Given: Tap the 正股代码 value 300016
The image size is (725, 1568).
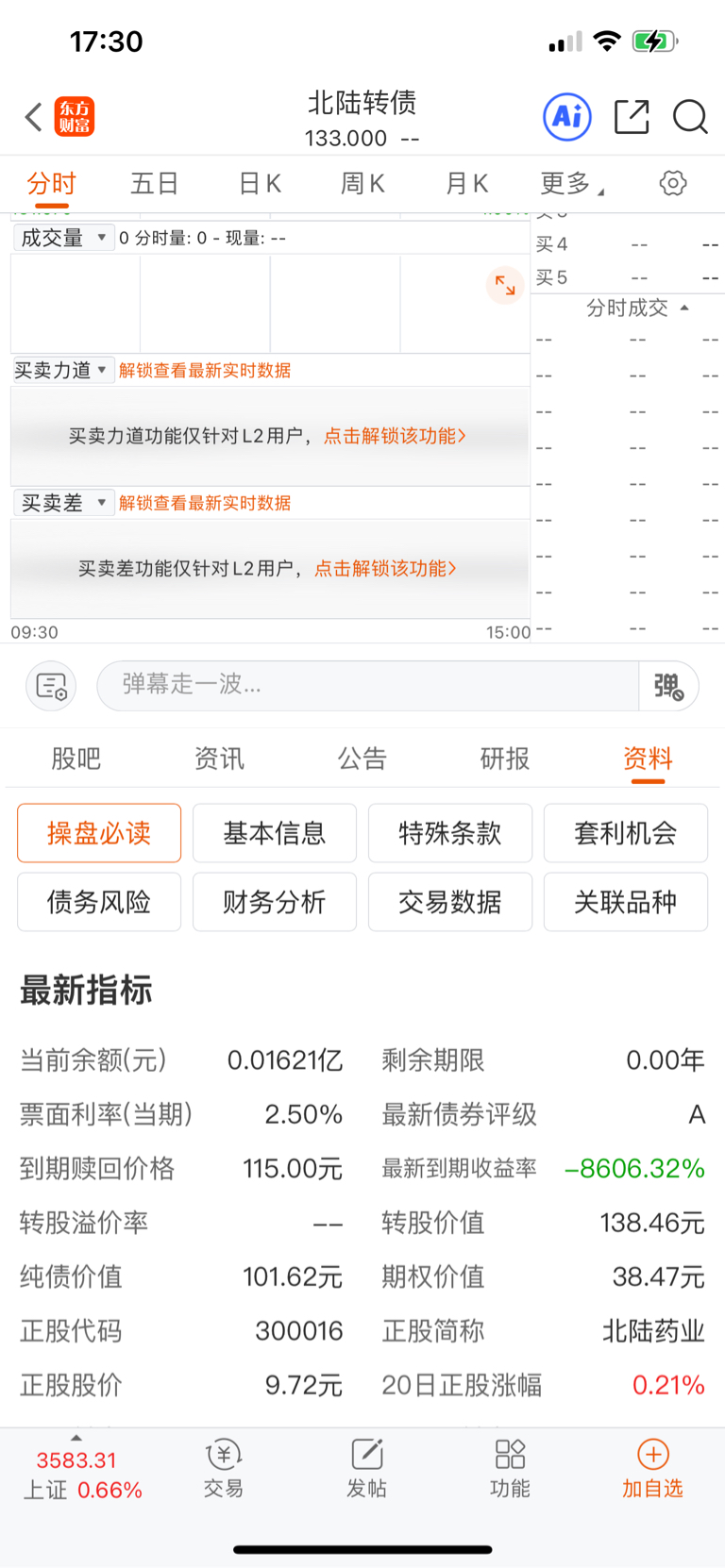Looking at the screenshot, I should click(299, 1331).
